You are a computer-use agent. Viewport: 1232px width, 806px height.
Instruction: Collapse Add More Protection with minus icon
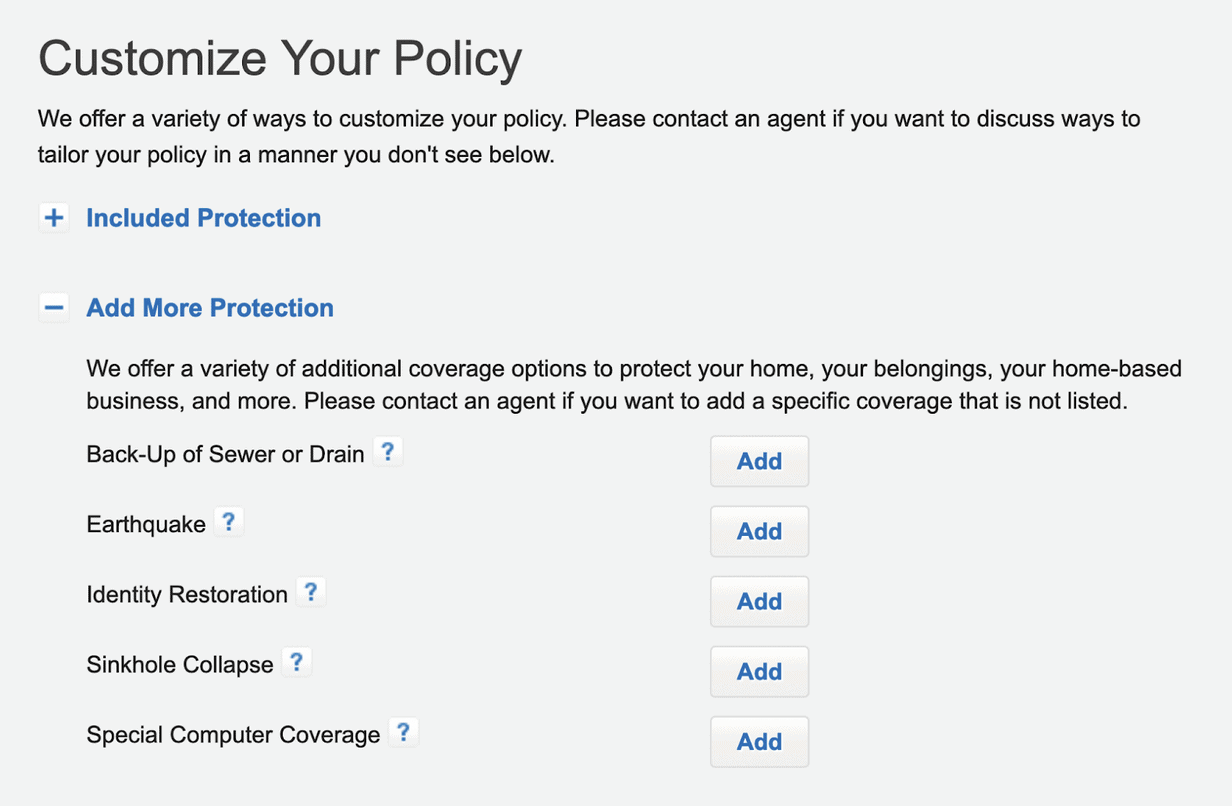click(x=54, y=308)
